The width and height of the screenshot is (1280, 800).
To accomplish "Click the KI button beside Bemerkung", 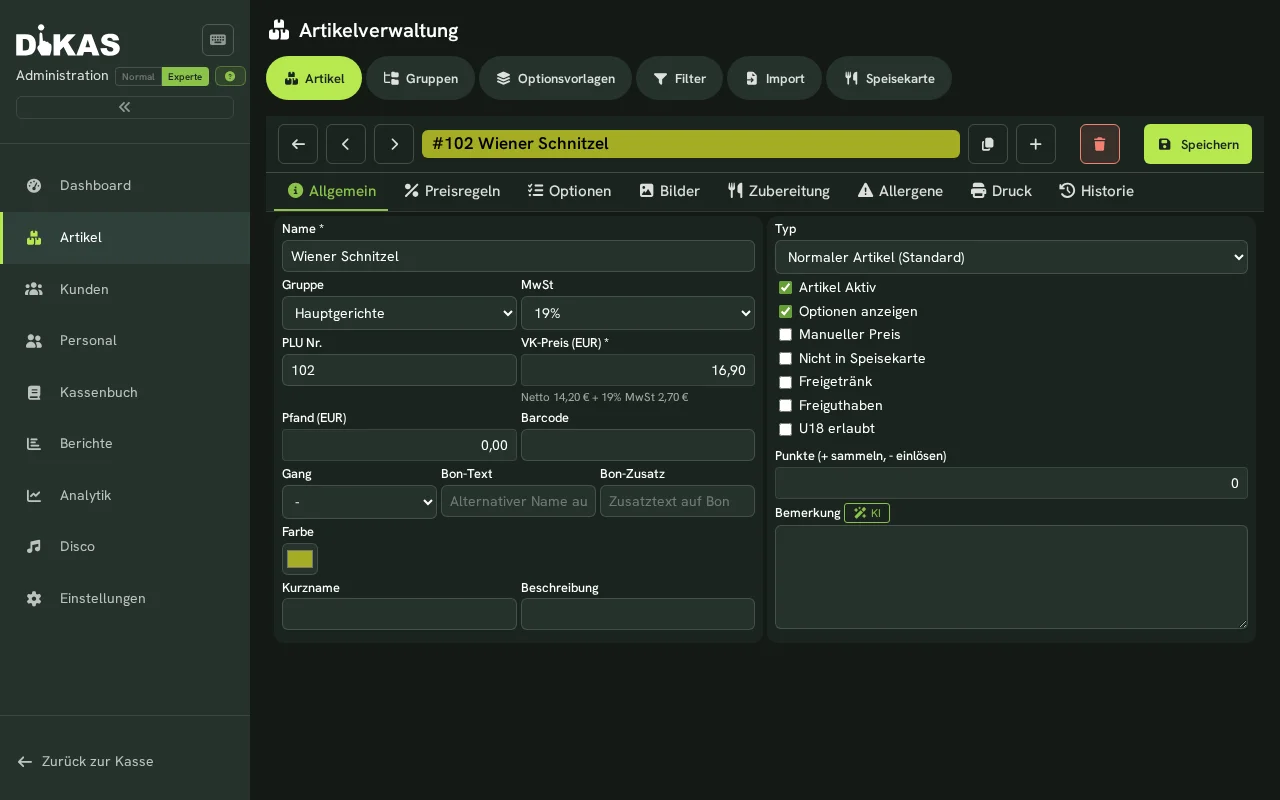I will tap(867, 513).
